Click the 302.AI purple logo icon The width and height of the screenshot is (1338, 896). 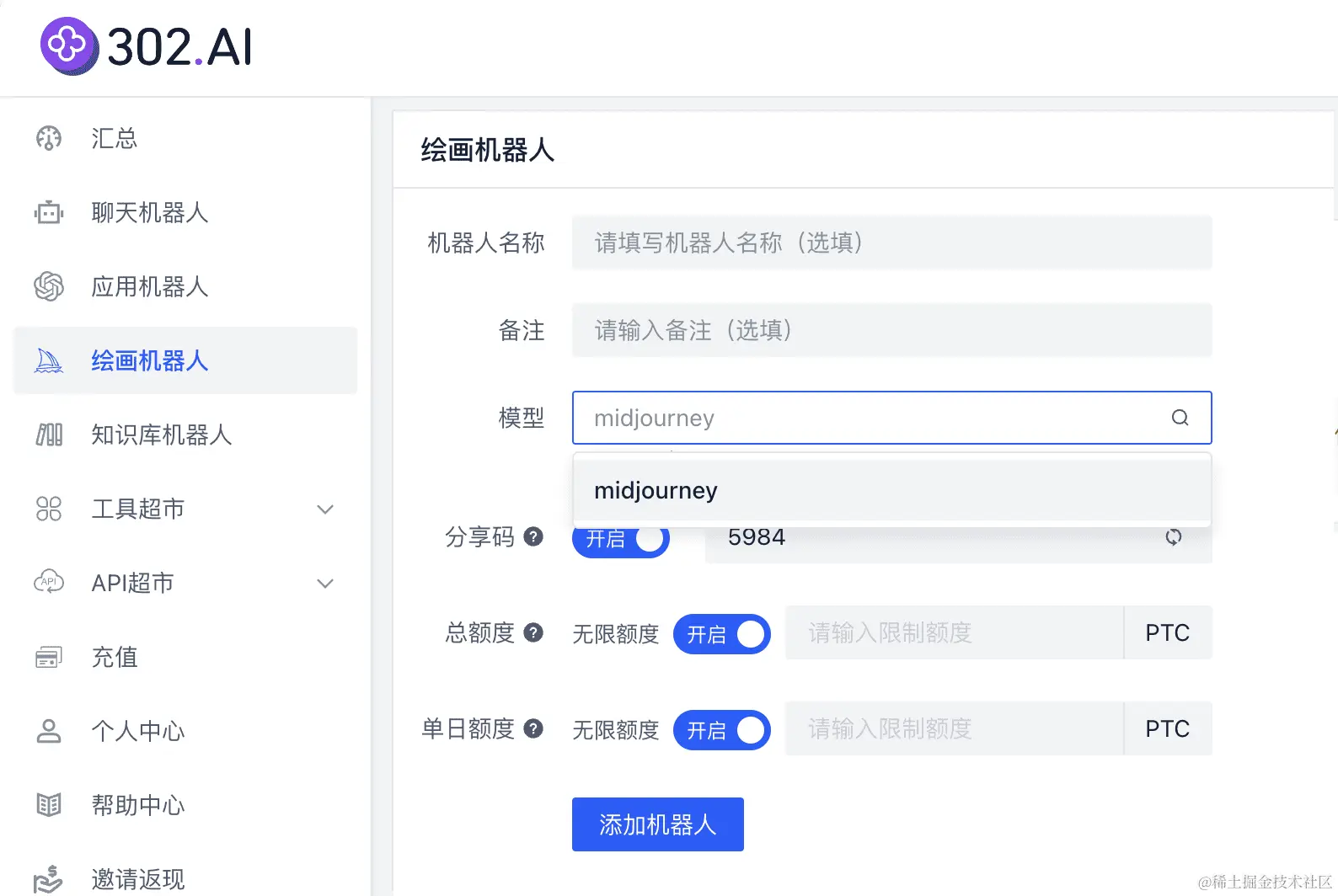coord(70,45)
